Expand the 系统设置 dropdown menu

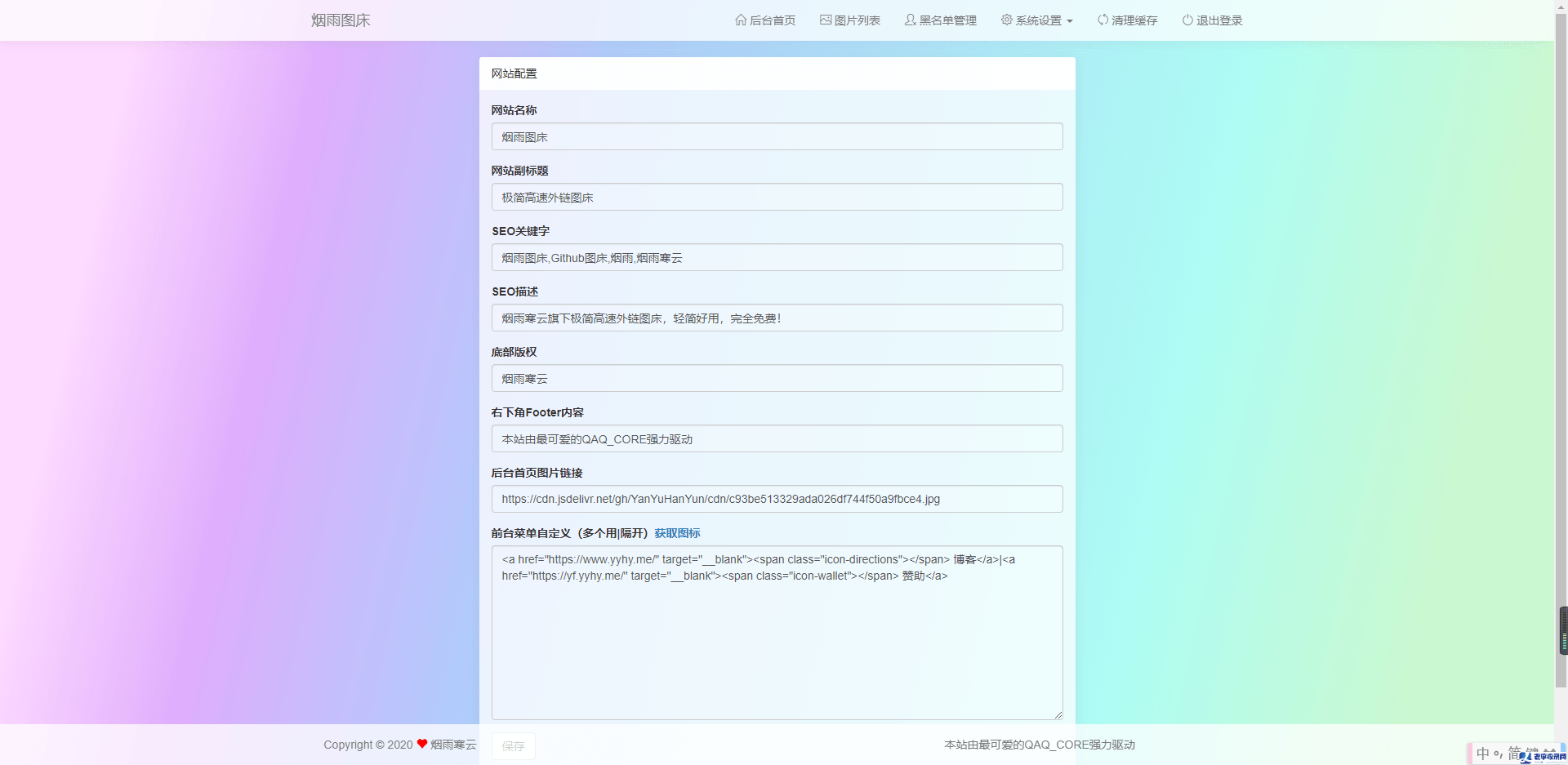1037,20
